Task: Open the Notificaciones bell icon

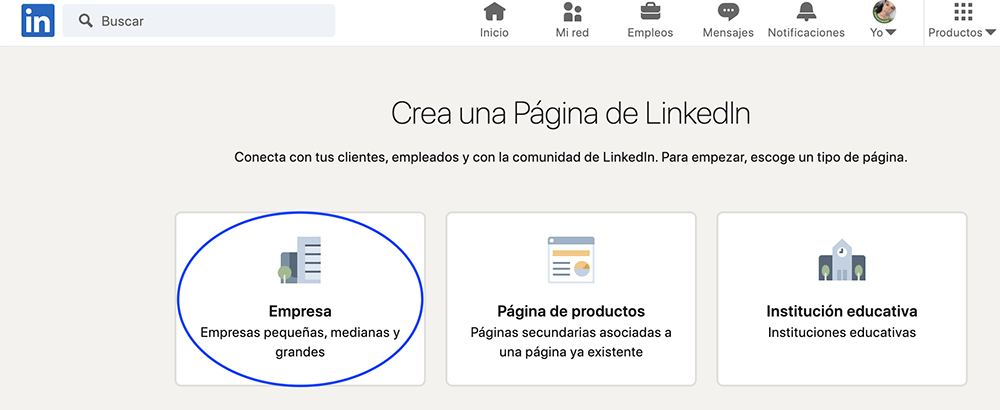Action: [806, 11]
